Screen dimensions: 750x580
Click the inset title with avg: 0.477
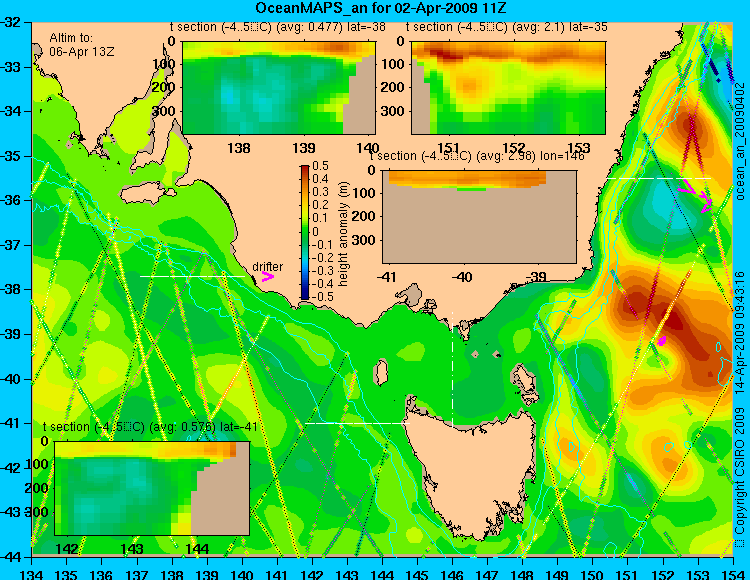278,27
